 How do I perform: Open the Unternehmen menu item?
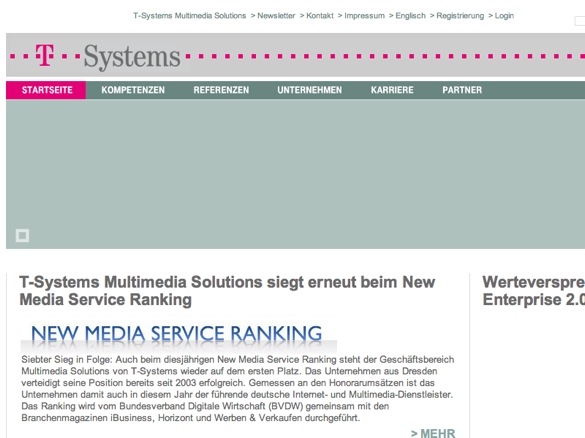[310, 90]
